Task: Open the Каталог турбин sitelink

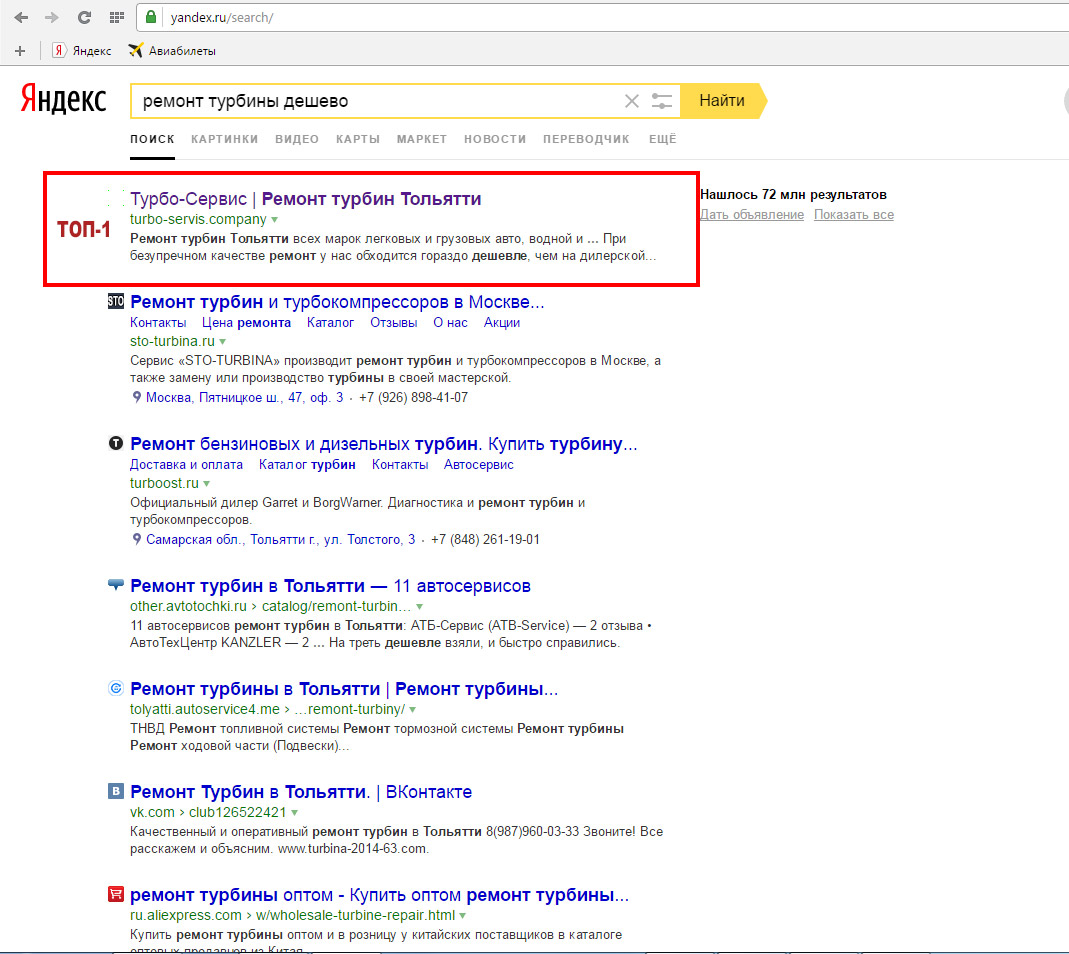Action: (x=307, y=464)
